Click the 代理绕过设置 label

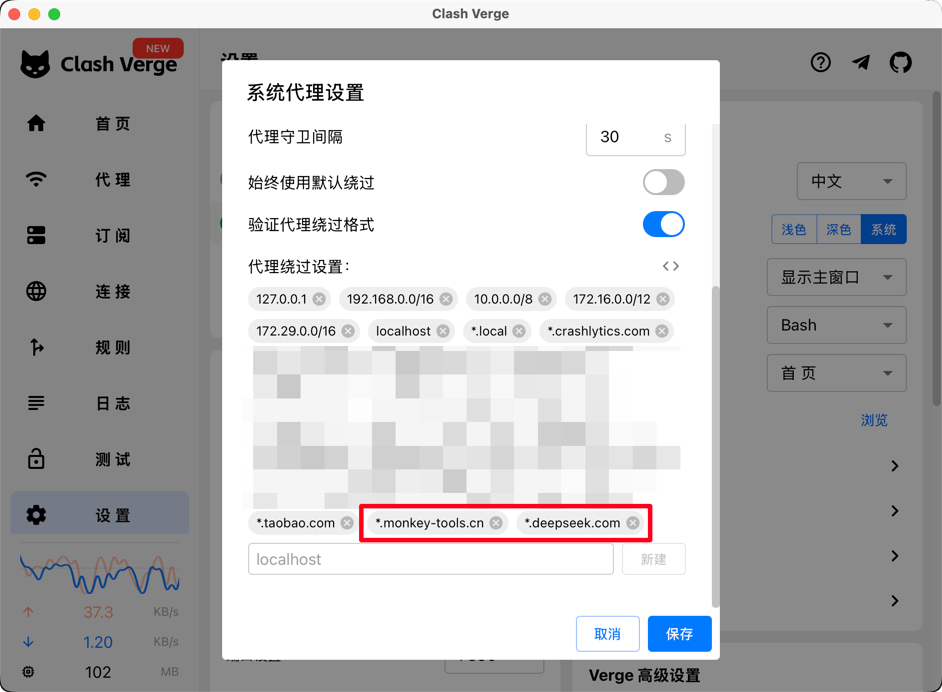[x=299, y=266]
